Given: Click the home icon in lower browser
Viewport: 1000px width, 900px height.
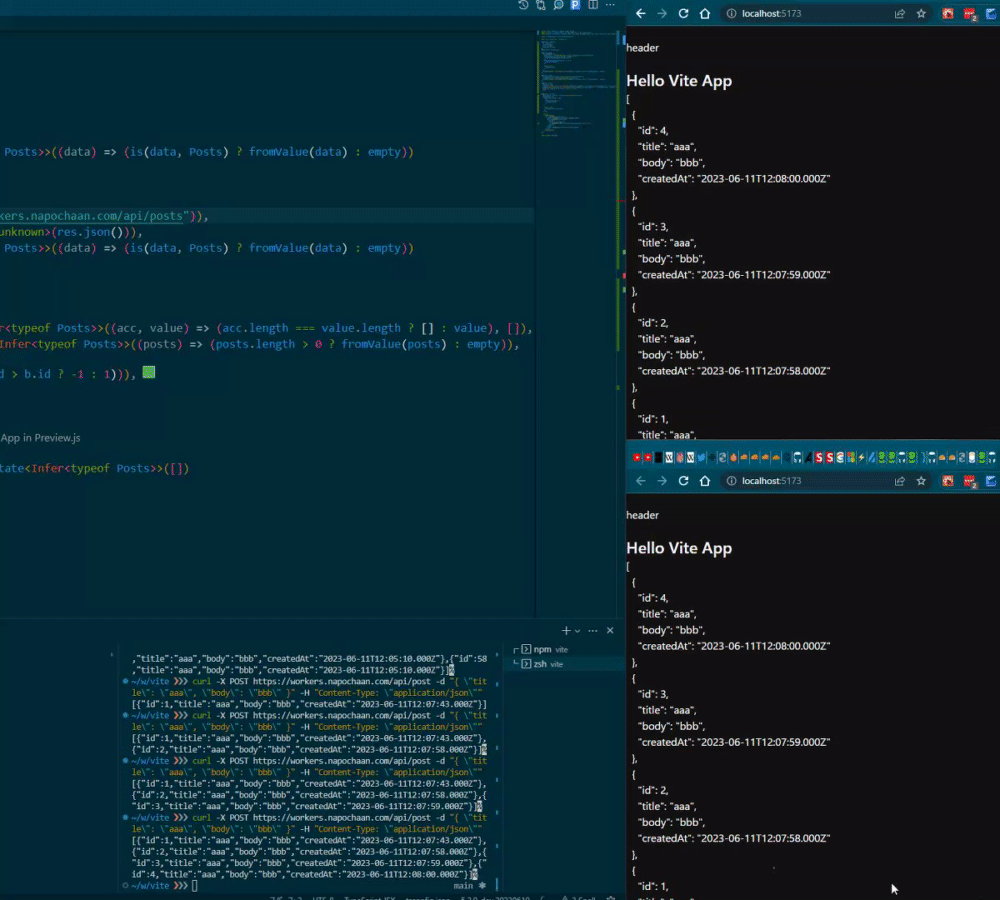Looking at the screenshot, I should click(705, 481).
